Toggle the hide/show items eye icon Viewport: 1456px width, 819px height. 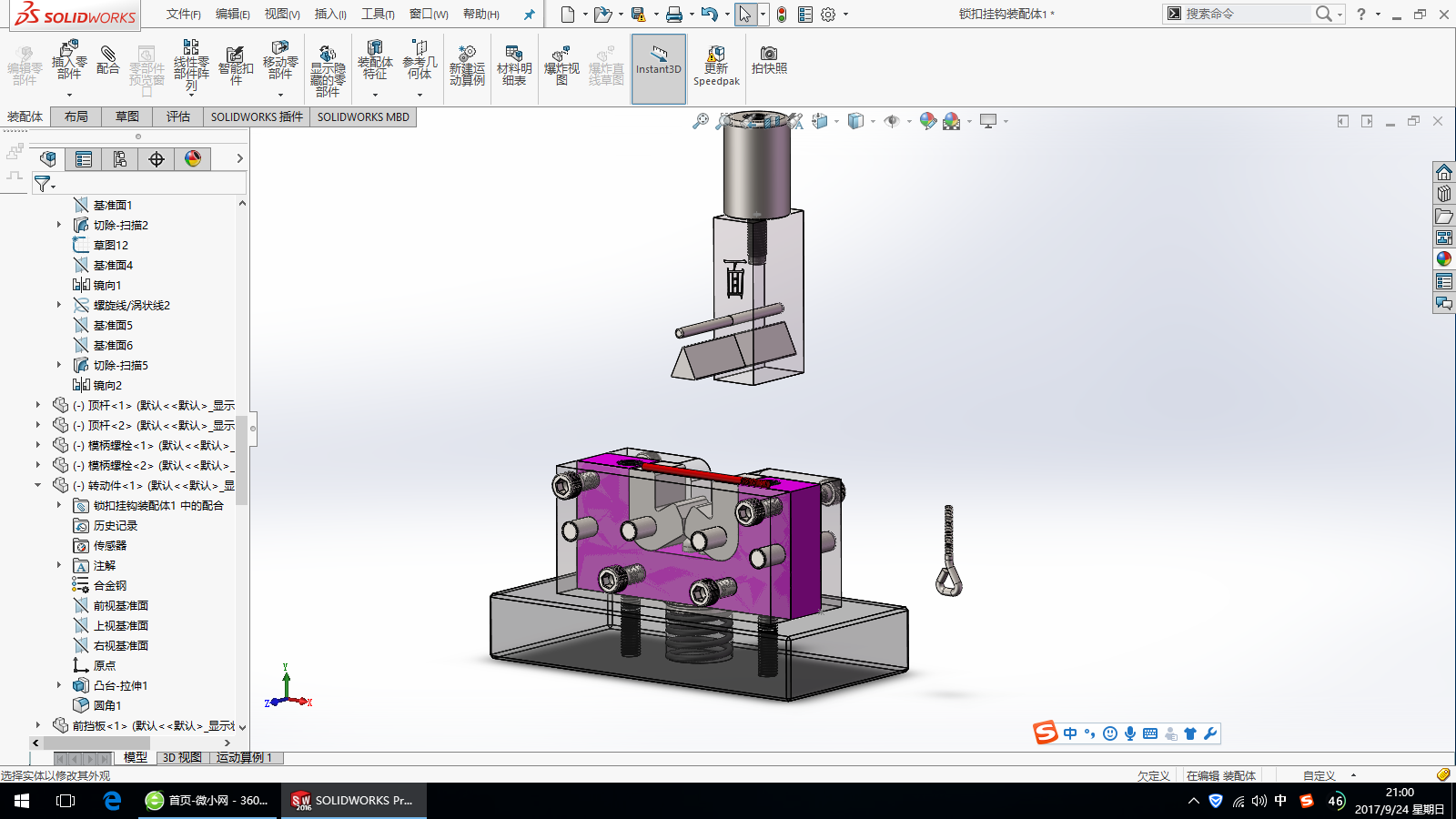[x=892, y=121]
